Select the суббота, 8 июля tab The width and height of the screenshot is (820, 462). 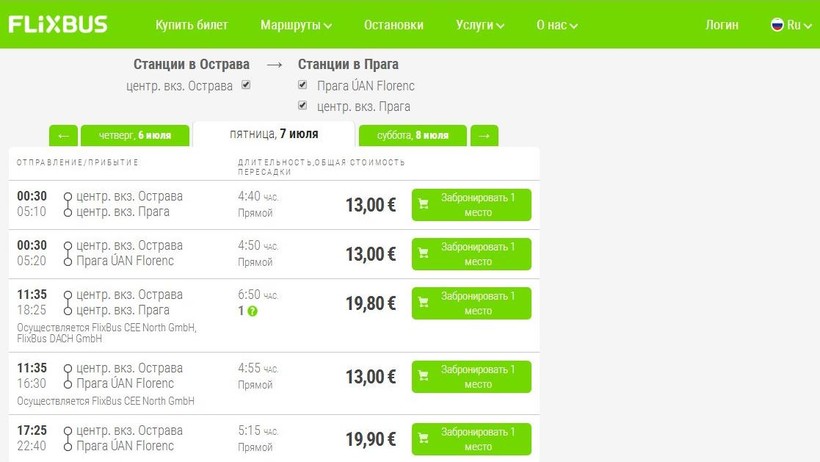tap(413, 135)
